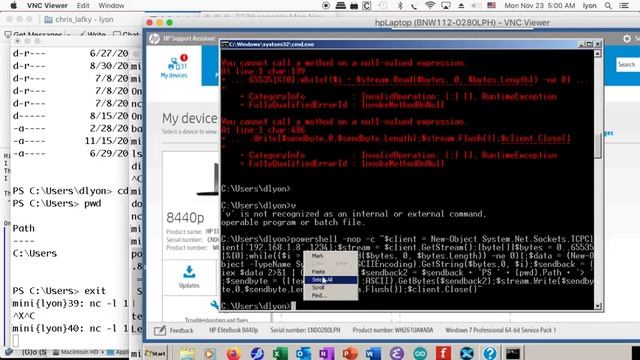Switch to the cmd.exe taskbar button
The image size is (640, 360).
513,353
